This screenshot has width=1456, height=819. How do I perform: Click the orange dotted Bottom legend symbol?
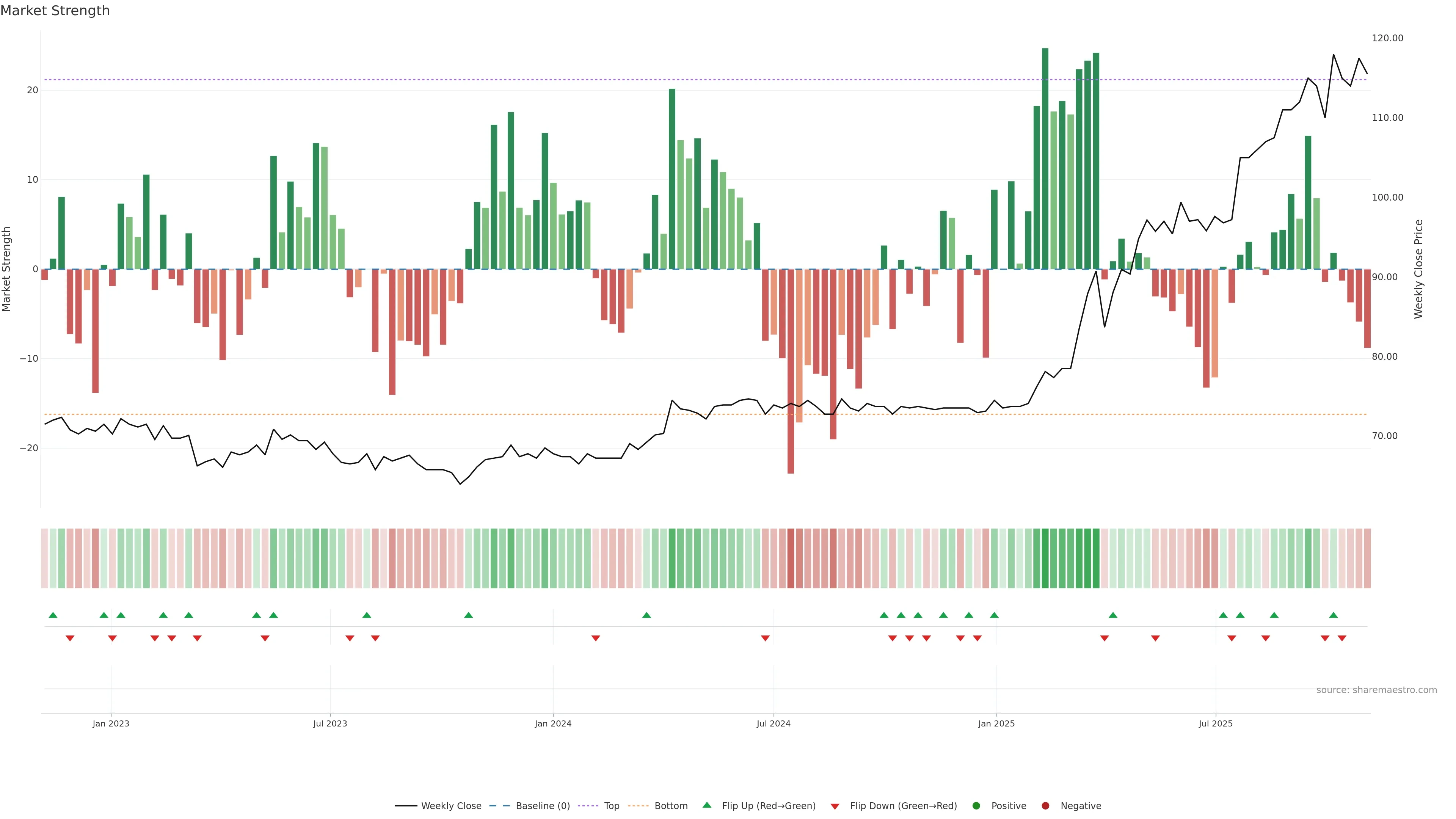point(638,806)
